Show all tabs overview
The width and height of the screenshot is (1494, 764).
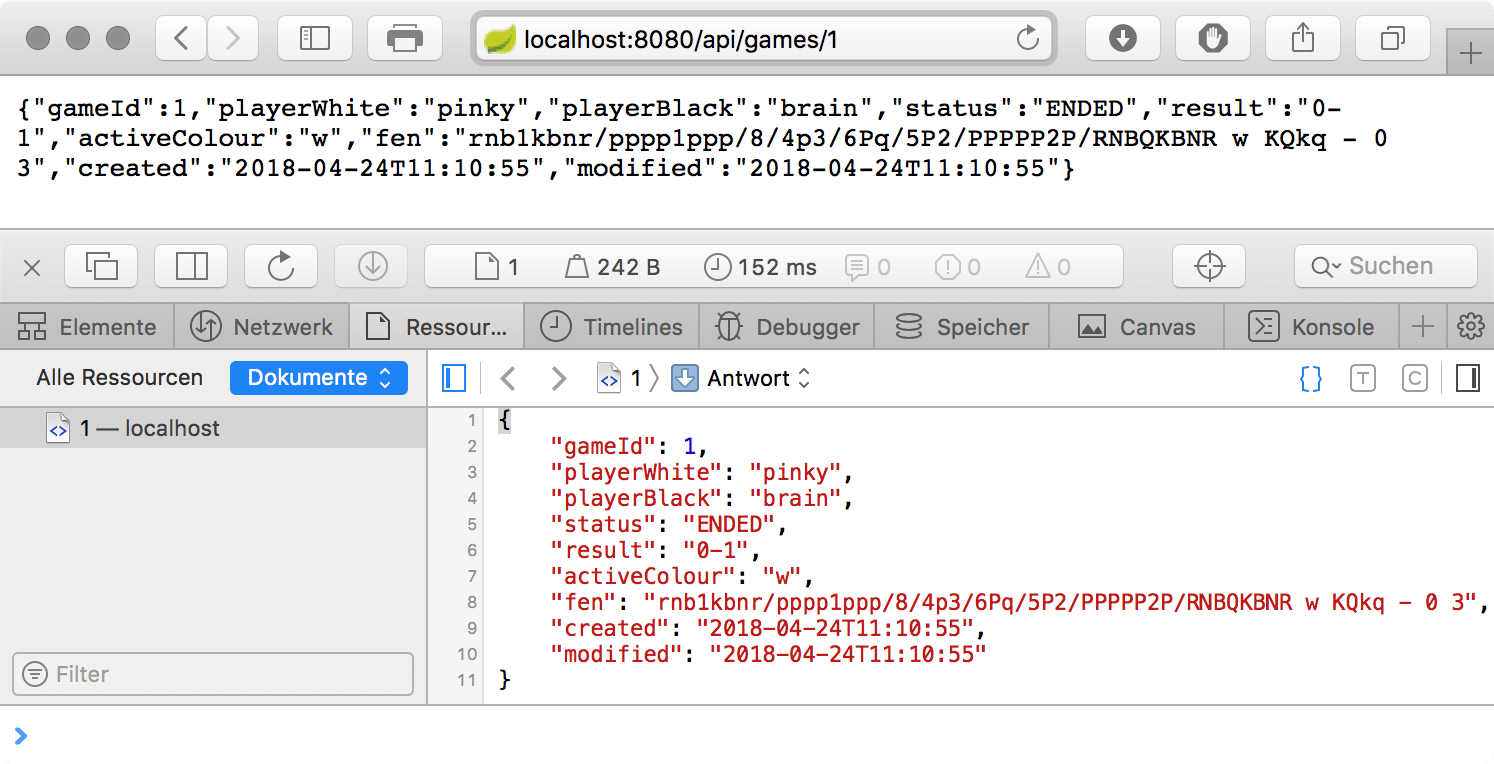1392,39
